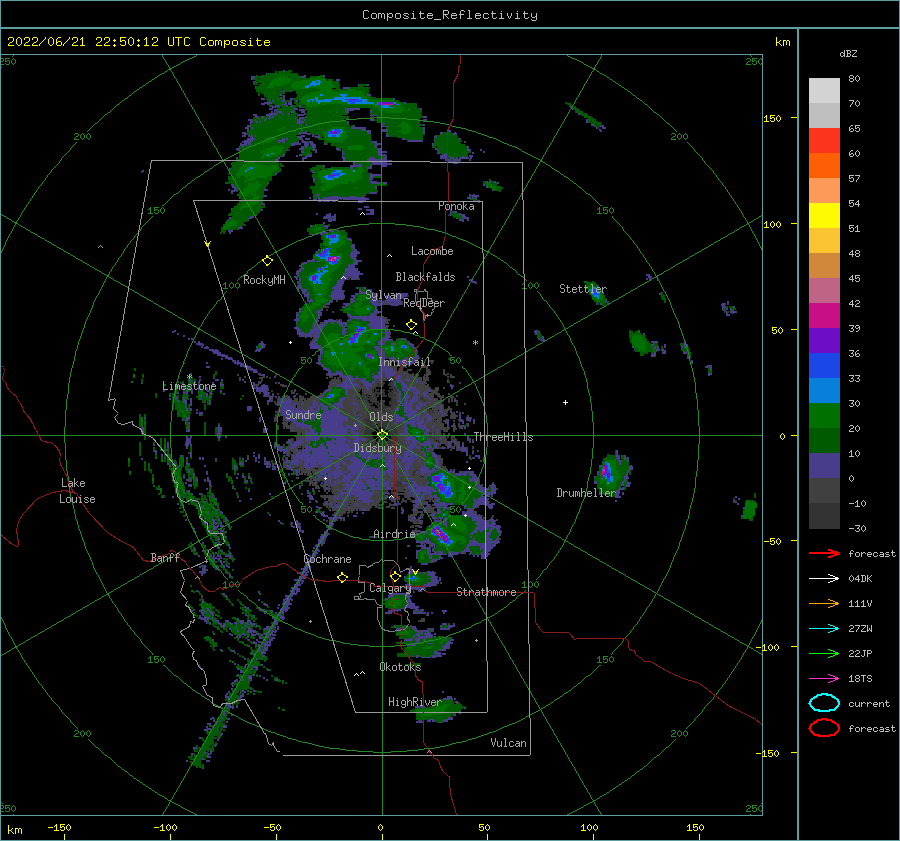Select the 0 dBZ purple color swatch
The image size is (900, 841).
824,466
